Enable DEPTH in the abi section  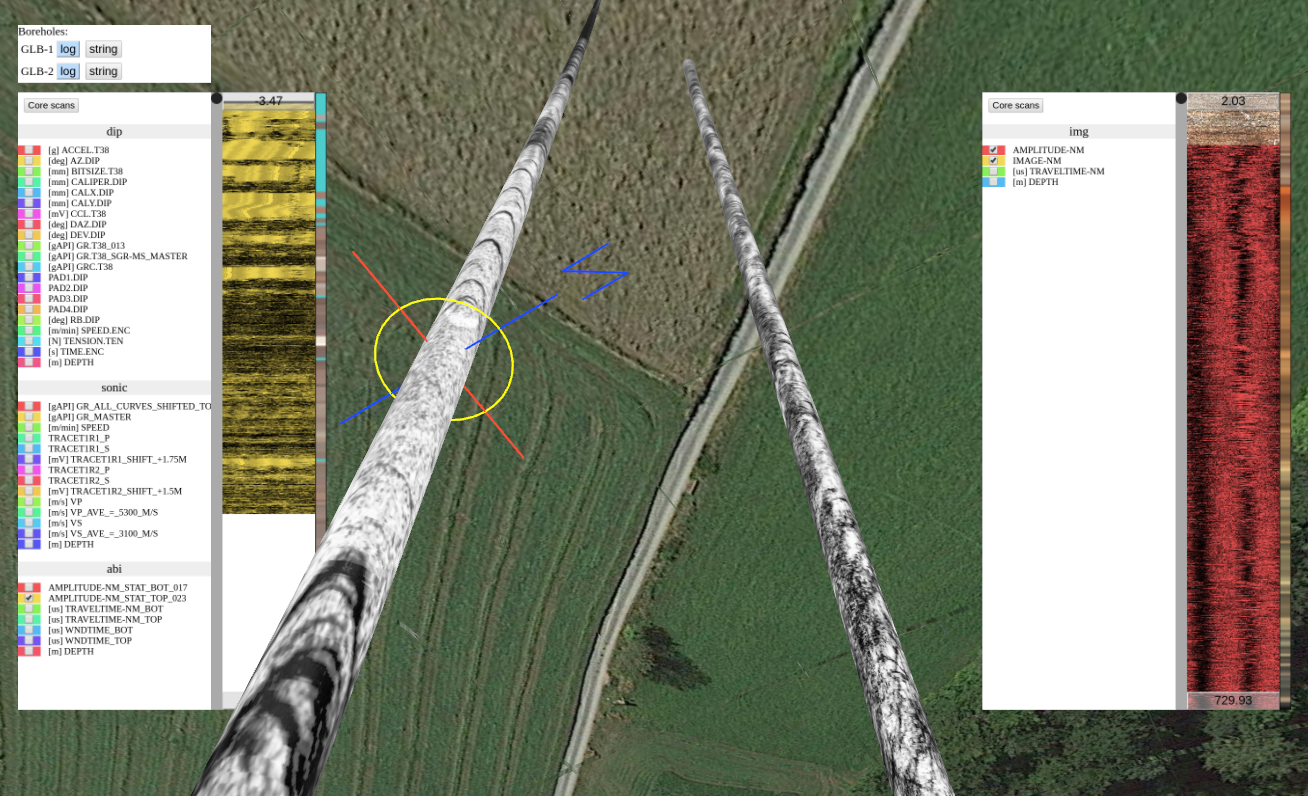(30, 651)
